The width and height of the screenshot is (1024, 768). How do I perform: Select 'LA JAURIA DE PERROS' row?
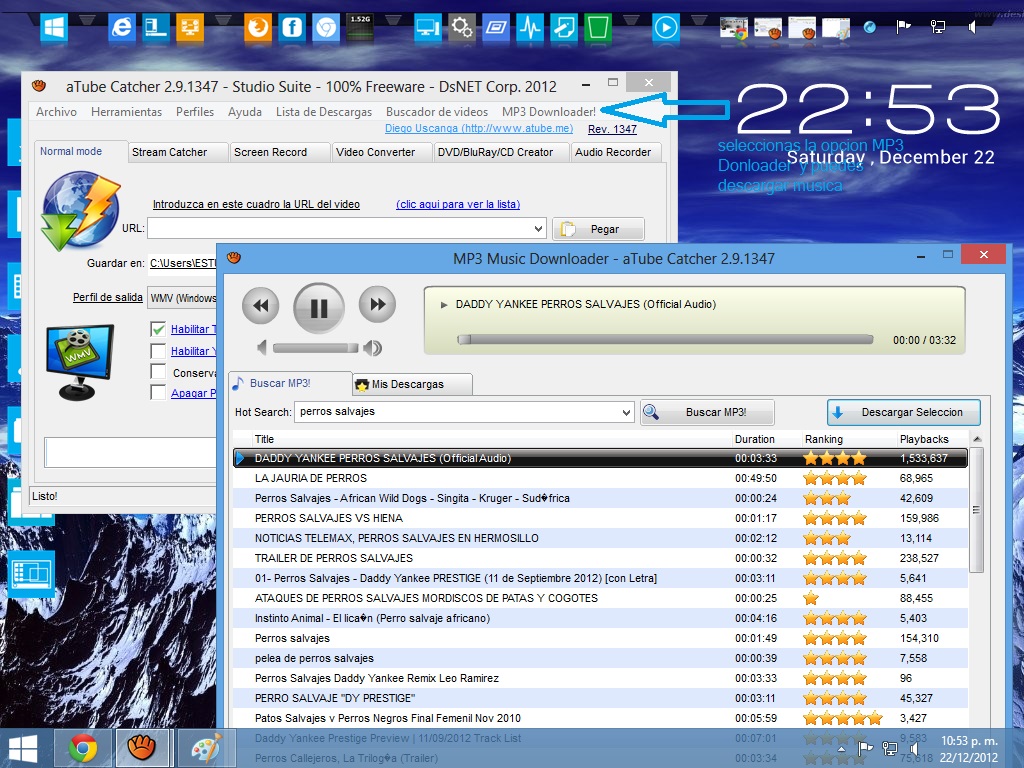pos(600,478)
